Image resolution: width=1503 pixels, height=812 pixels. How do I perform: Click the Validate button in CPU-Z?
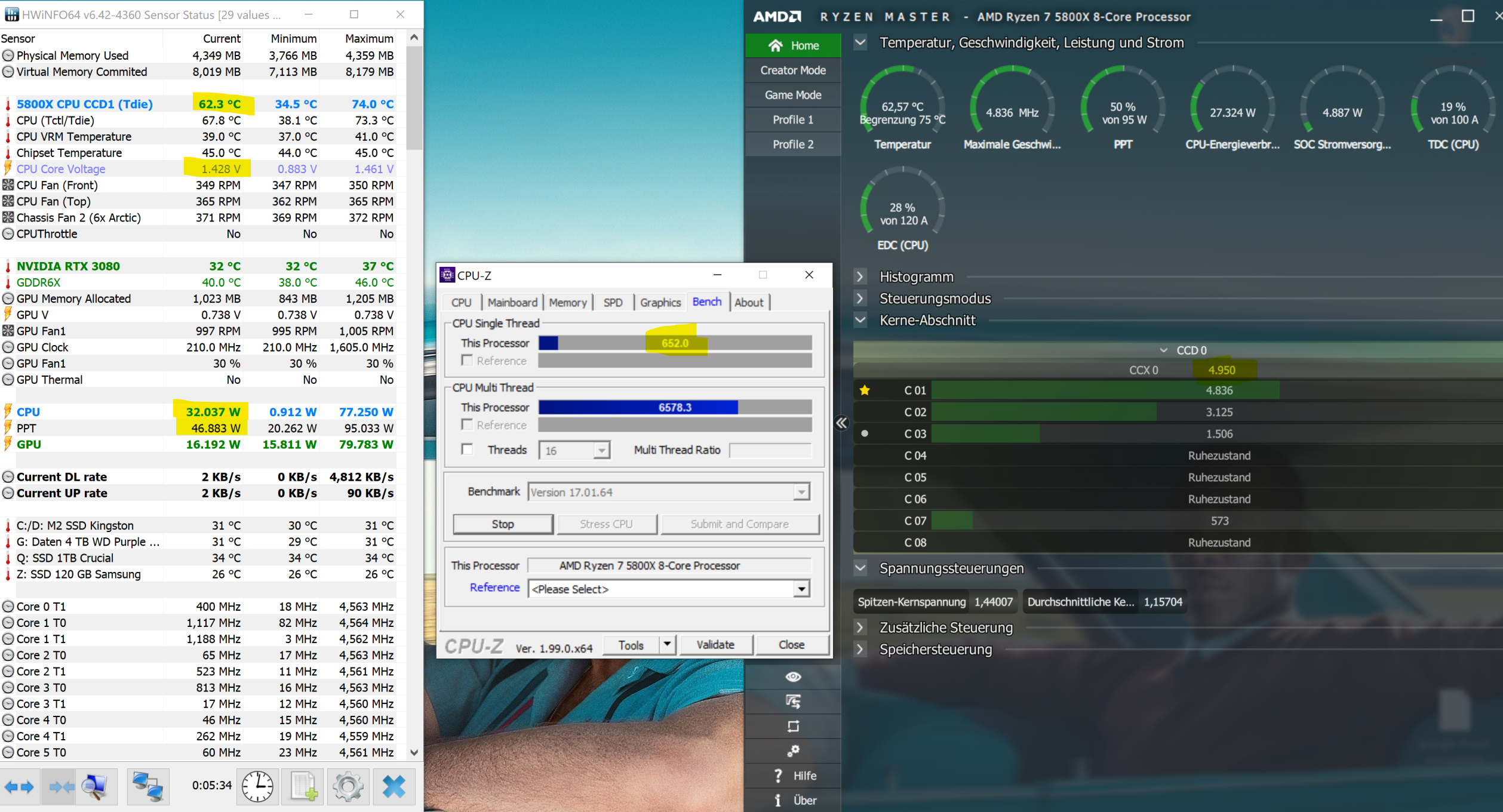pos(715,644)
